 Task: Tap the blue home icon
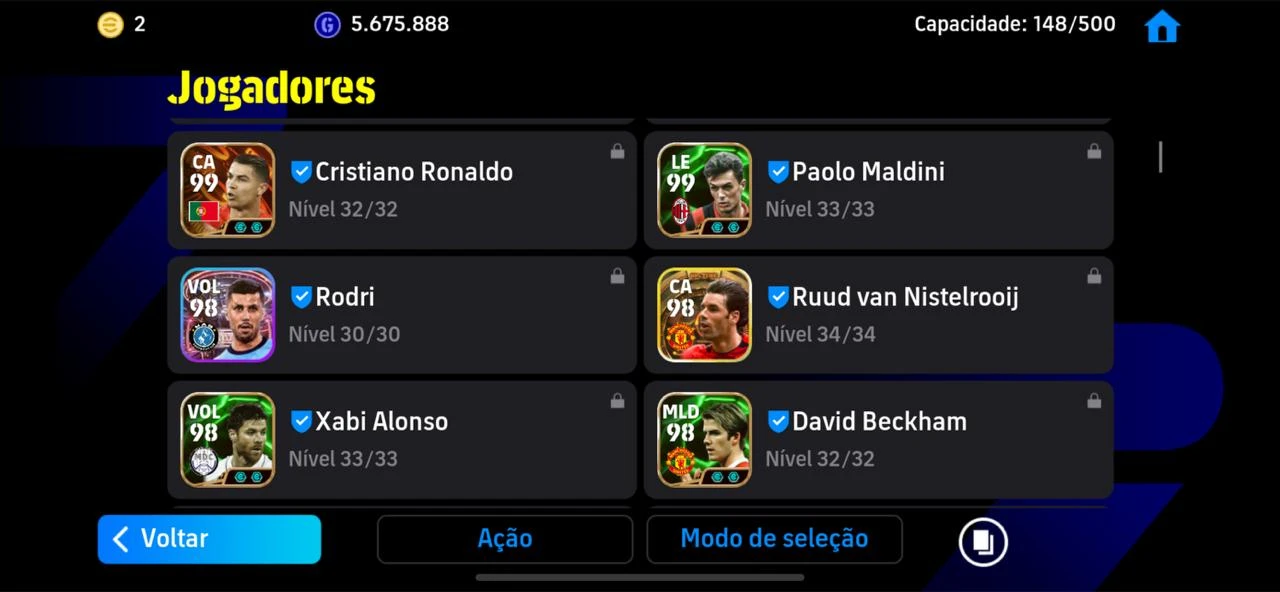tap(1162, 26)
